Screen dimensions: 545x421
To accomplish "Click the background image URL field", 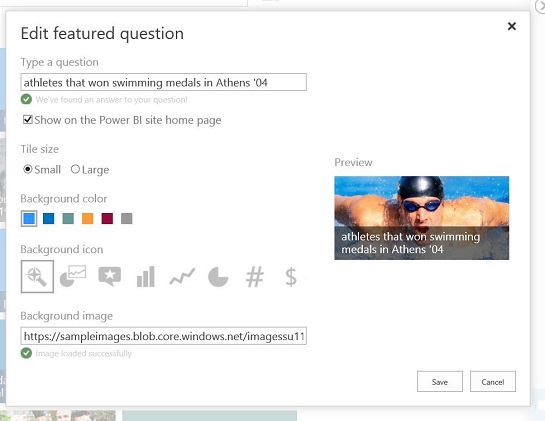I will [163, 336].
